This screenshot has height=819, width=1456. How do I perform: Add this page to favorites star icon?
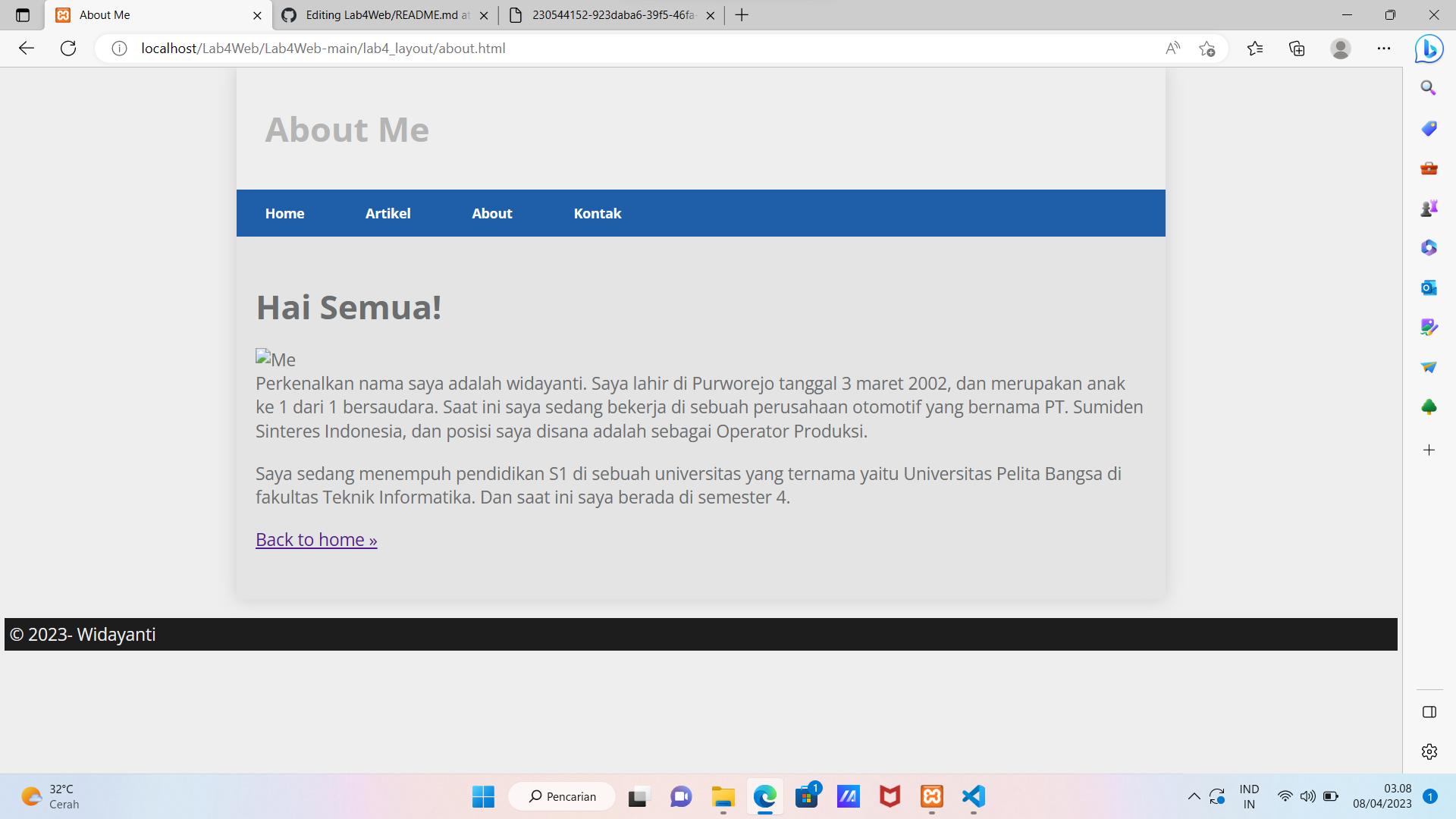pyautogui.click(x=1207, y=49)
